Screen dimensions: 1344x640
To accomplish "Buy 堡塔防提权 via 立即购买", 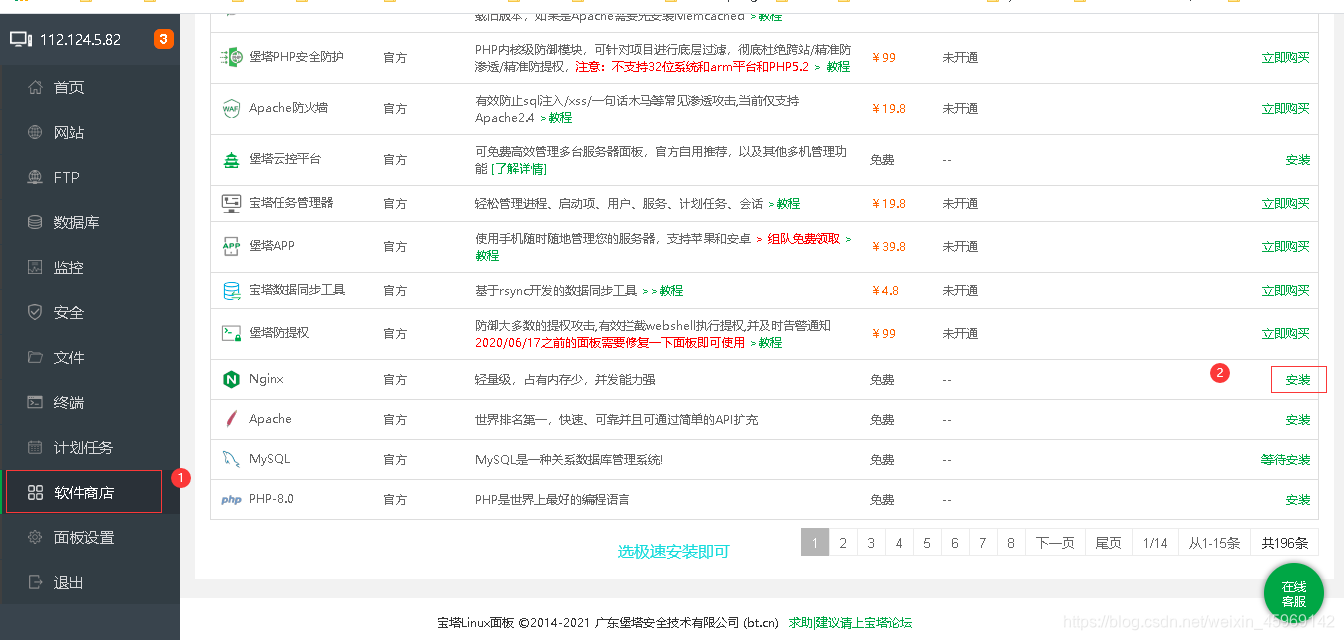I will [1285, 334].
